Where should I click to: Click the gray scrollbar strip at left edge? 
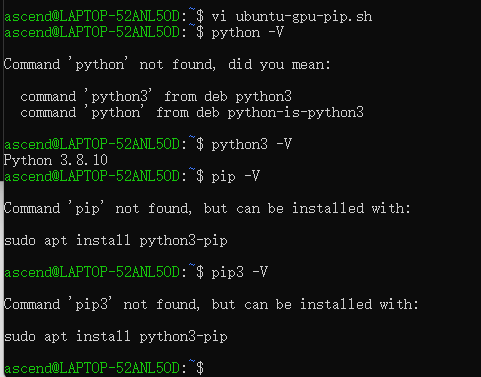point(2,278)
